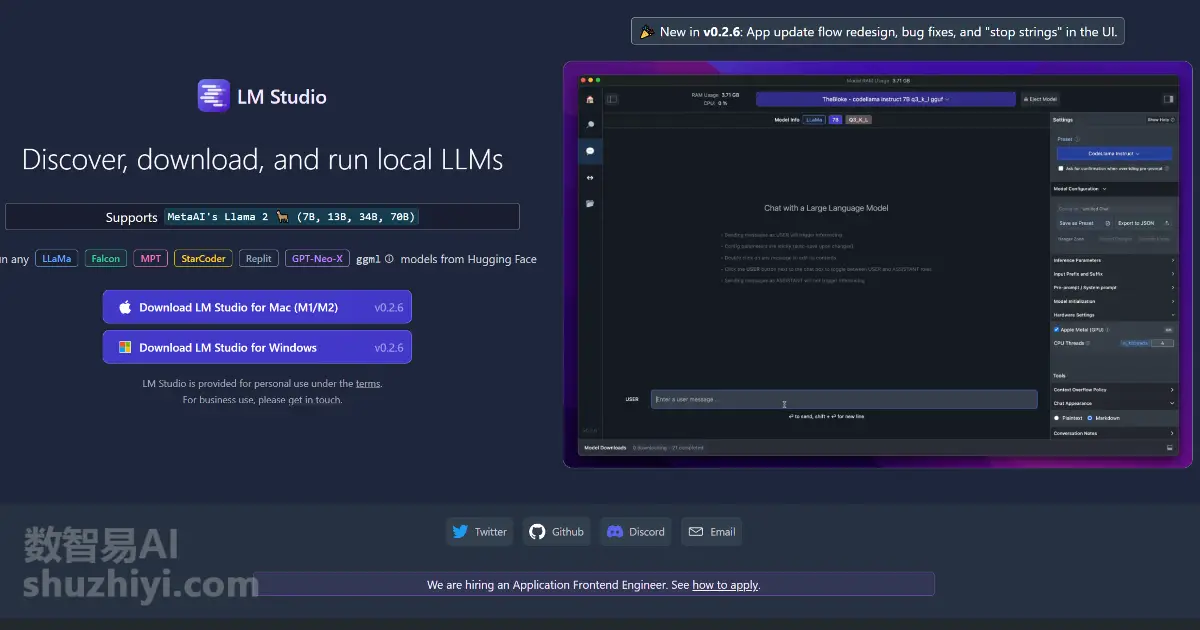Open the Search icon in app sidebar

590,125
